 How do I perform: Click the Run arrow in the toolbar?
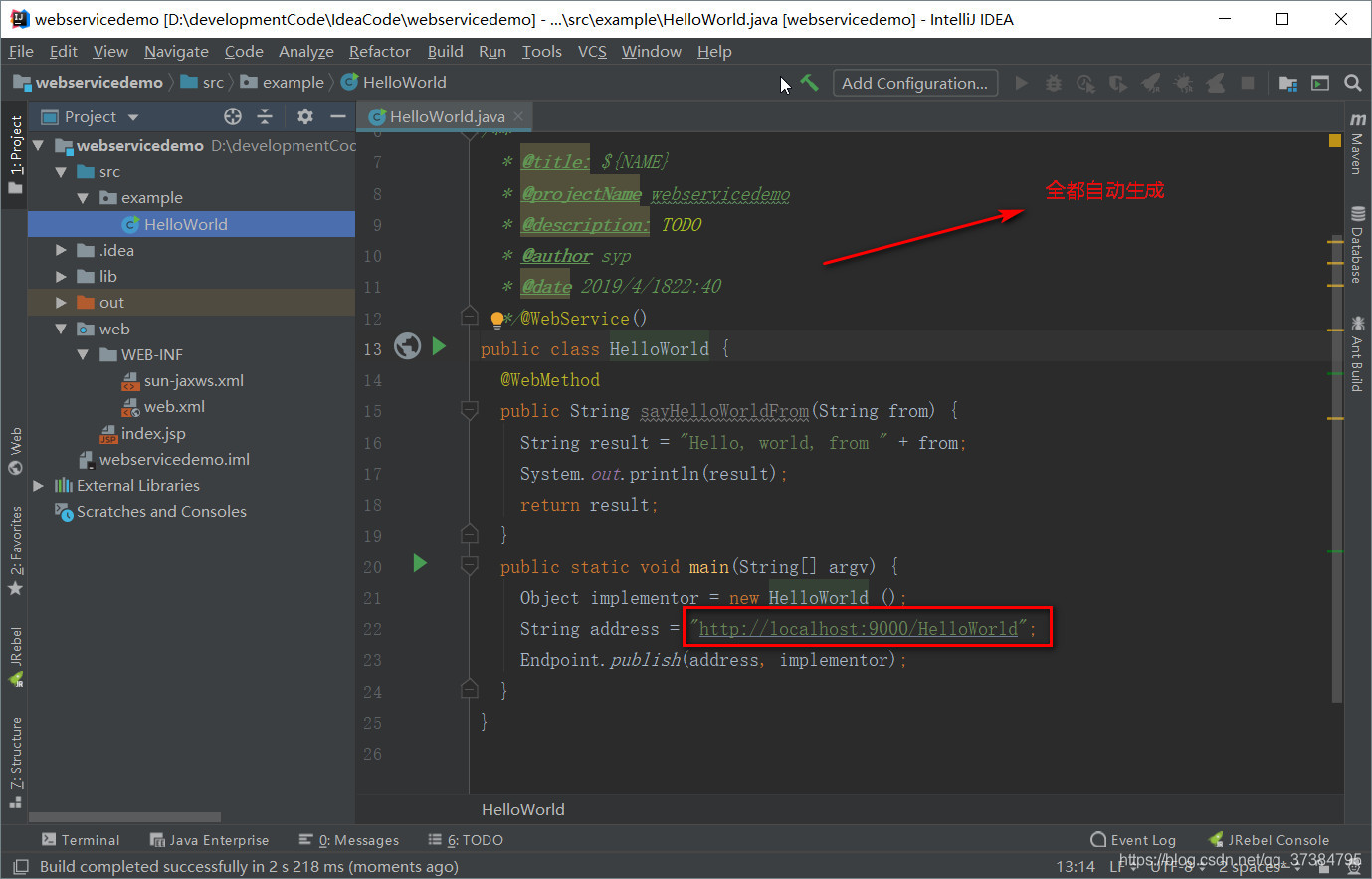point(1021,83)
